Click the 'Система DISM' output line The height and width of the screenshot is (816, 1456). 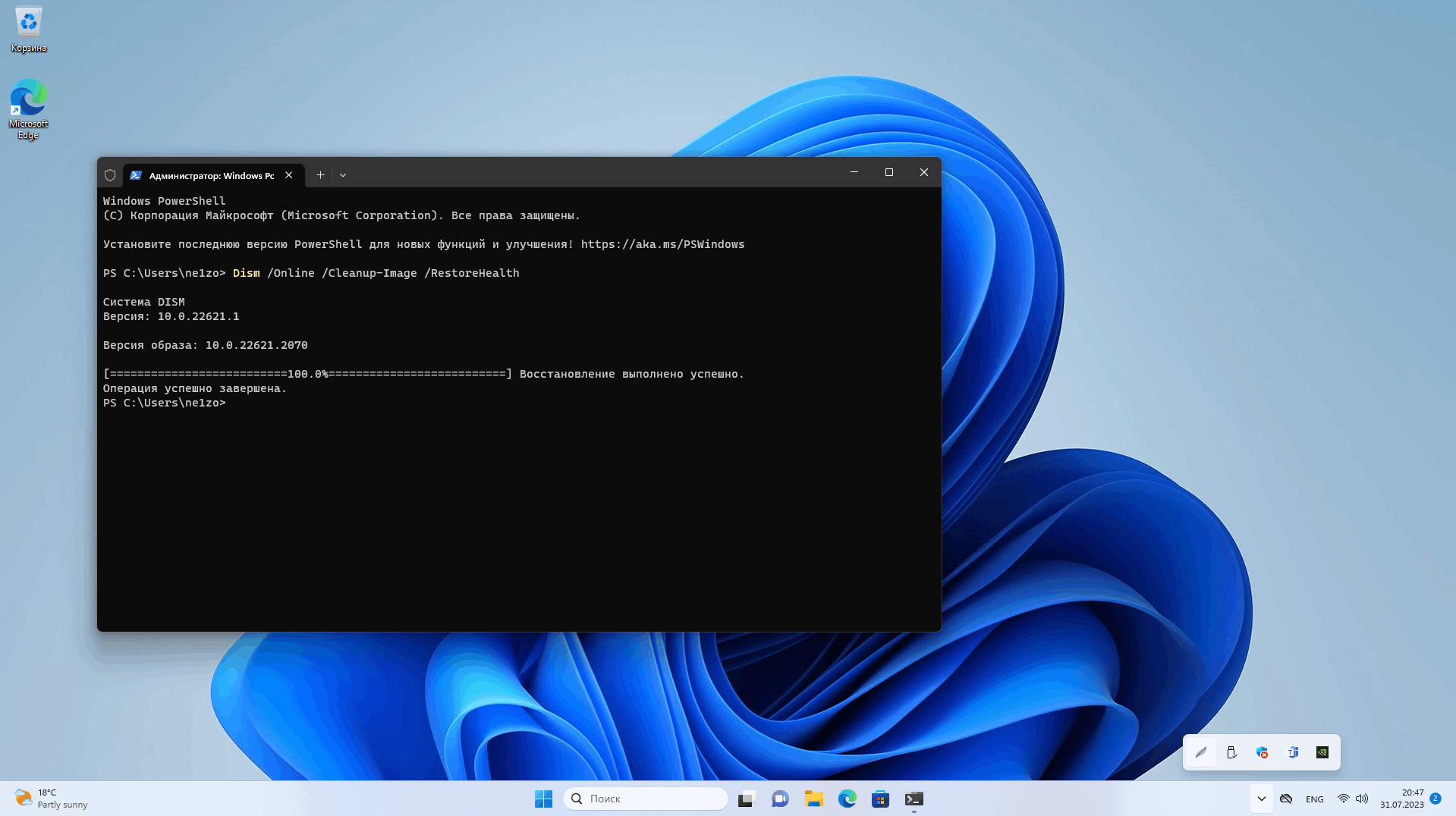(144, 302)
